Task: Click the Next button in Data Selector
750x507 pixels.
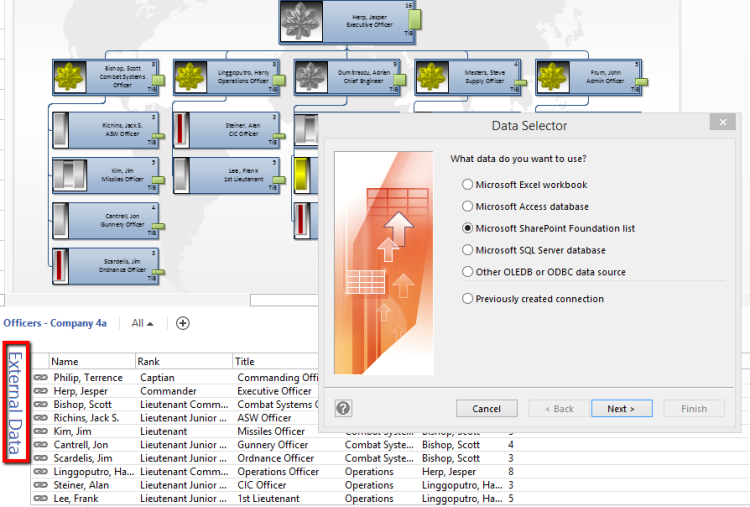Action: 621,408
